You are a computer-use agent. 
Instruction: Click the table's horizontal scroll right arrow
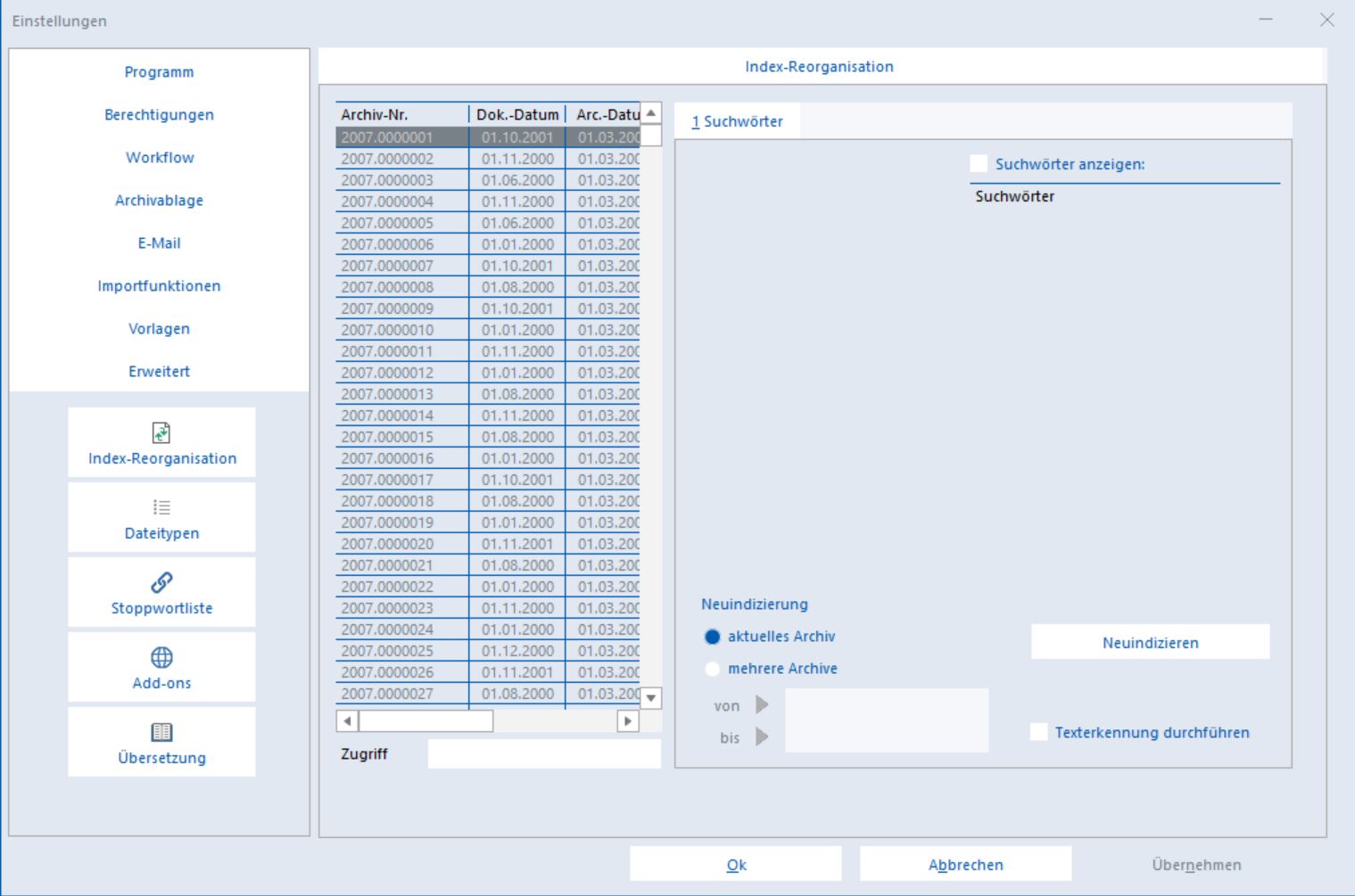(628, 720)
